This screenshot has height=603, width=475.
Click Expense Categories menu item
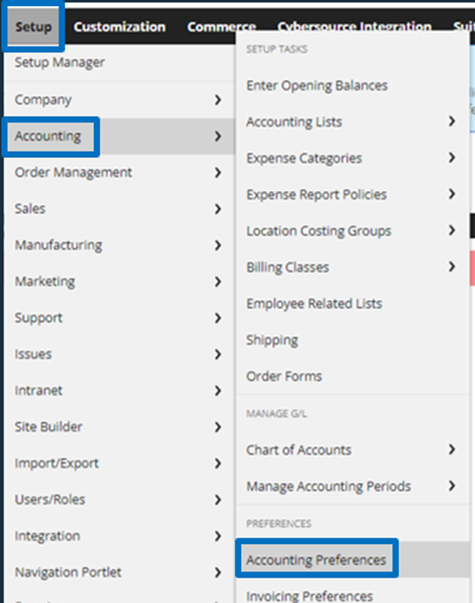pyautogui.click(x=304, y=158)
